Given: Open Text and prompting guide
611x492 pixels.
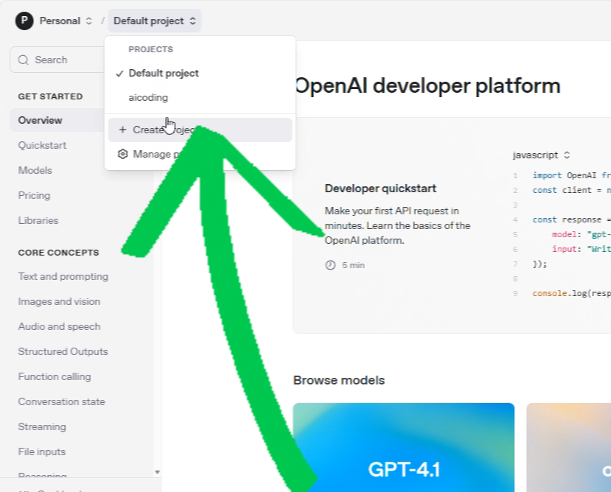Looking at the screenshot, I should [x=63, y=277].
